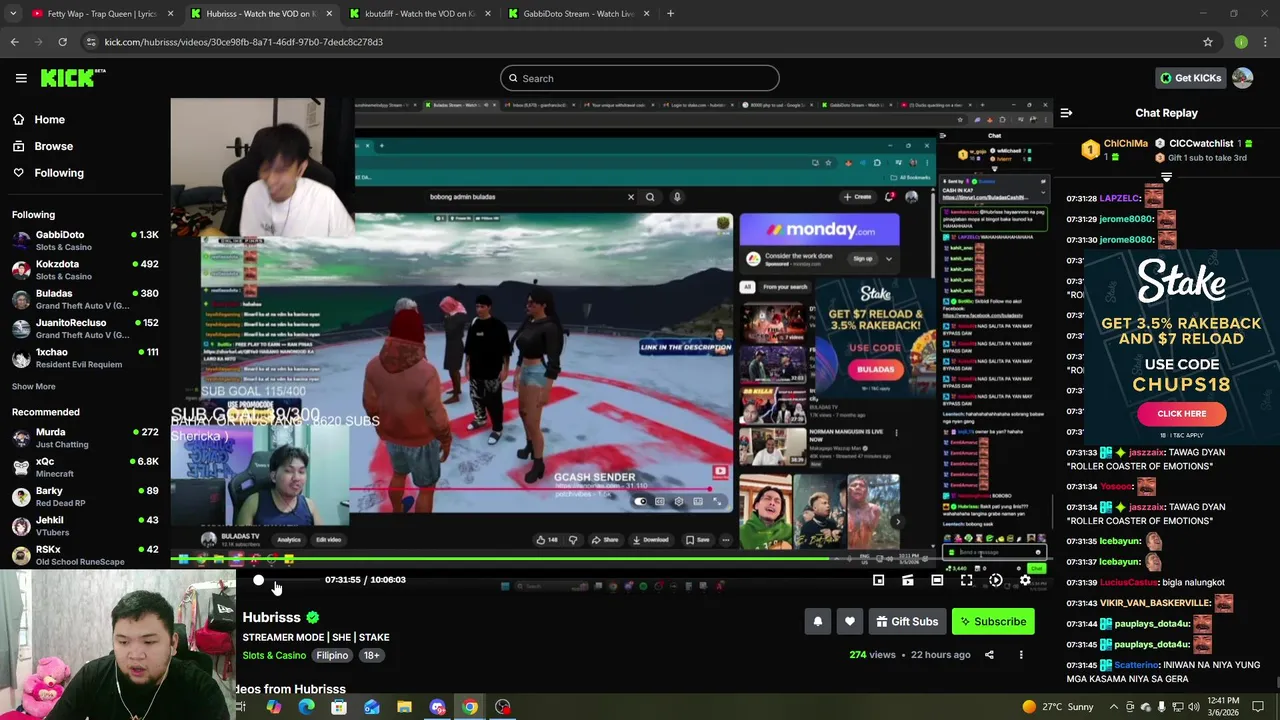Open Copilot from the taskbar
1280x720 pixels.
pos(274,707)
